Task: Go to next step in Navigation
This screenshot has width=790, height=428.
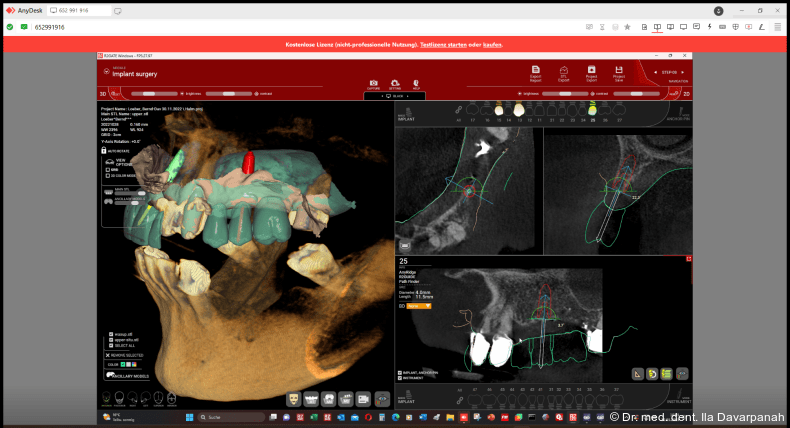Action: (684, 72)
